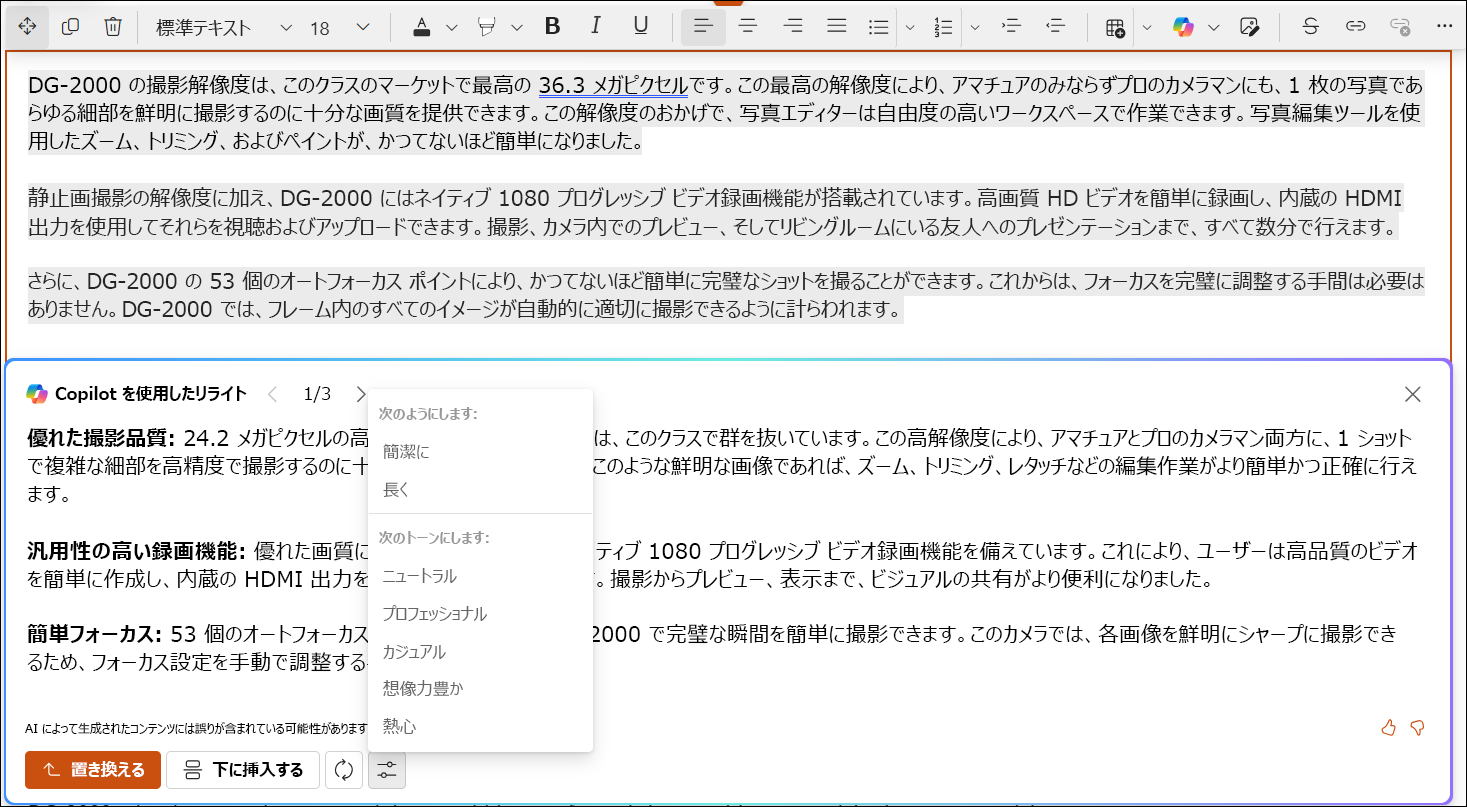This screenshot has height=807, width=1467.
Task: Decrease the indent level
Action: (1055, 27)
